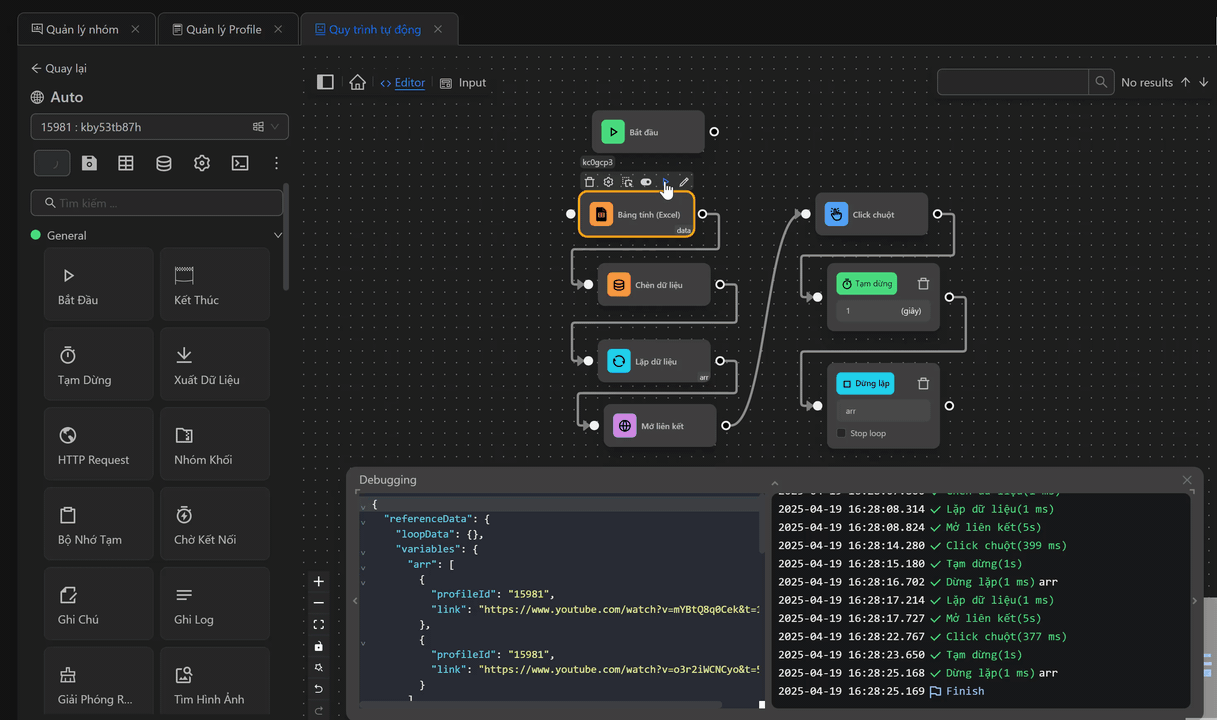
Task: Click the lock canvas control icon
Action: [319, 646]
